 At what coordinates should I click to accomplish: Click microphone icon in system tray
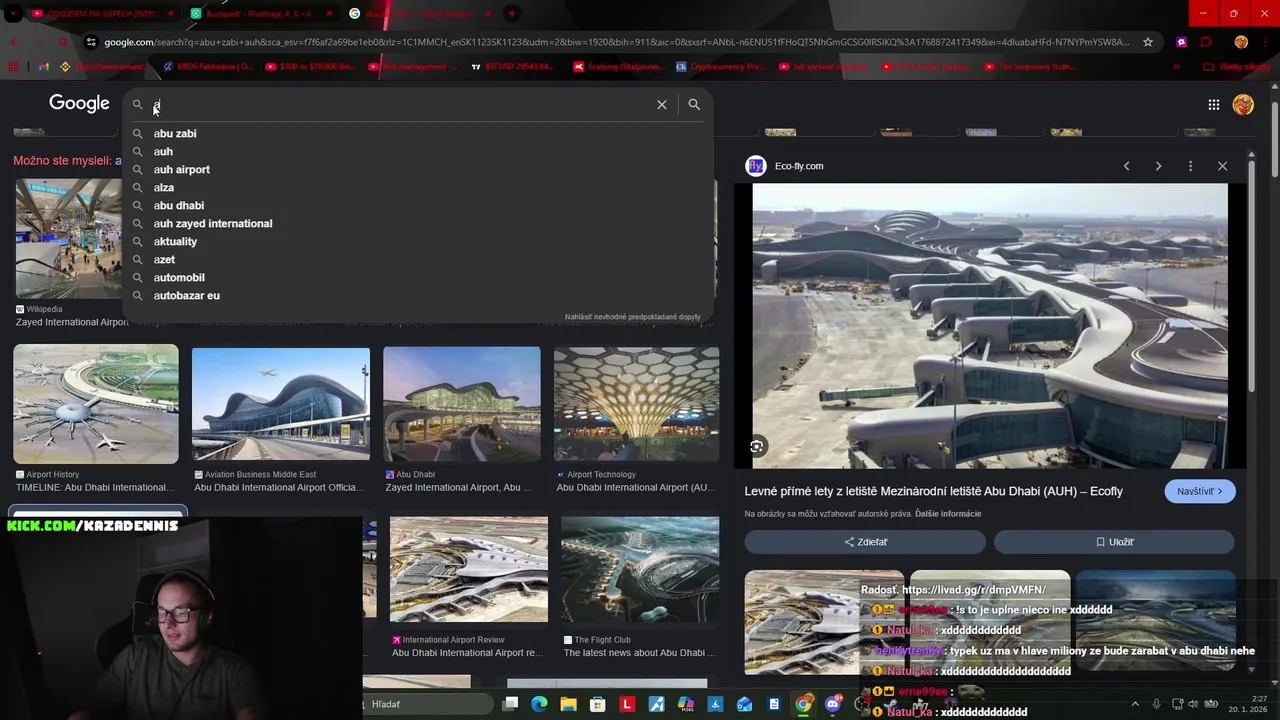click(x=1156, y=704)
